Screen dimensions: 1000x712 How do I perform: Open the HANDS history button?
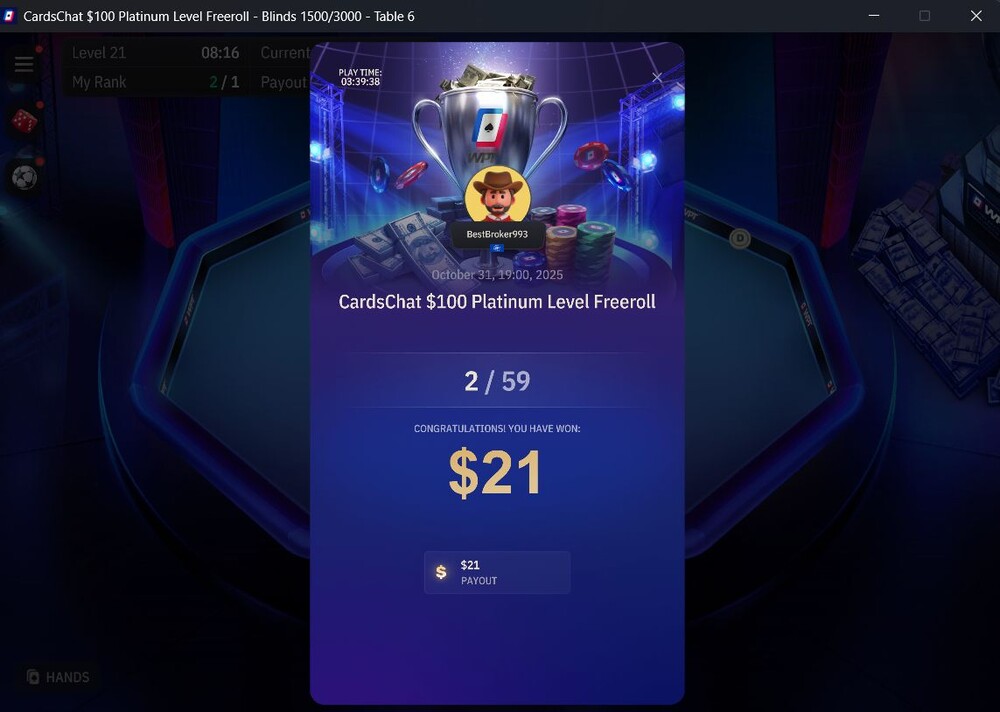(58, 677)
